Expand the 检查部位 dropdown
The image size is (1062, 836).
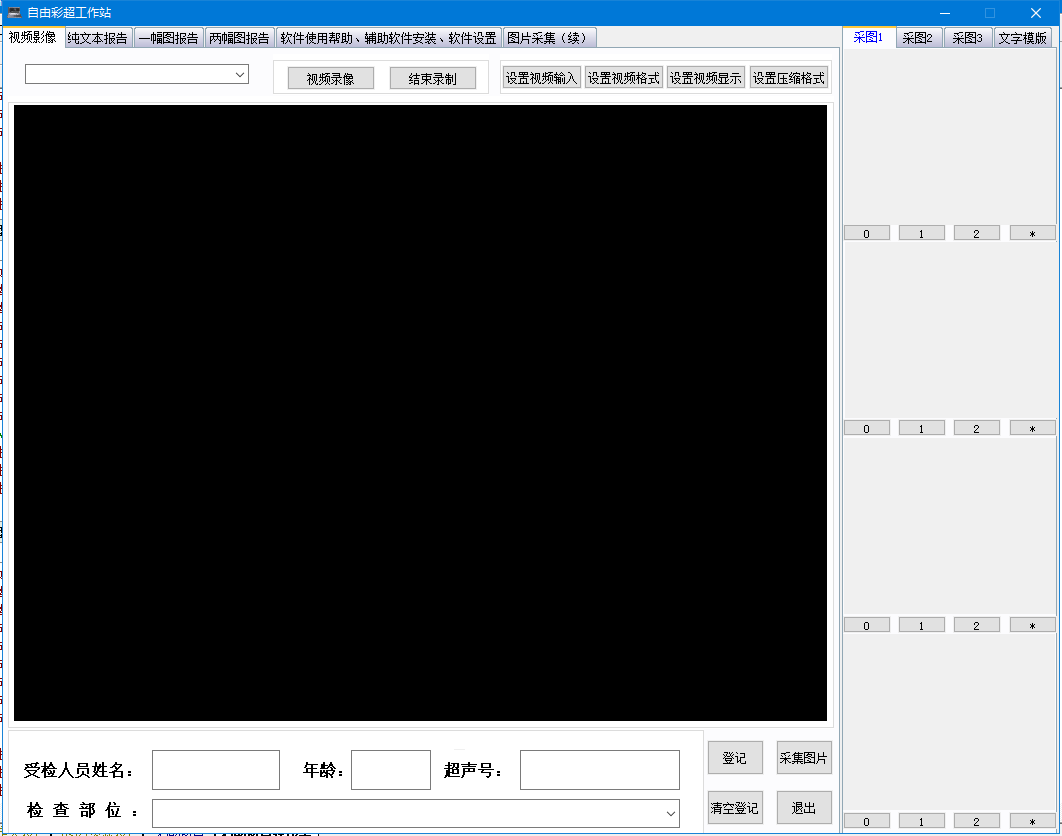671,814
